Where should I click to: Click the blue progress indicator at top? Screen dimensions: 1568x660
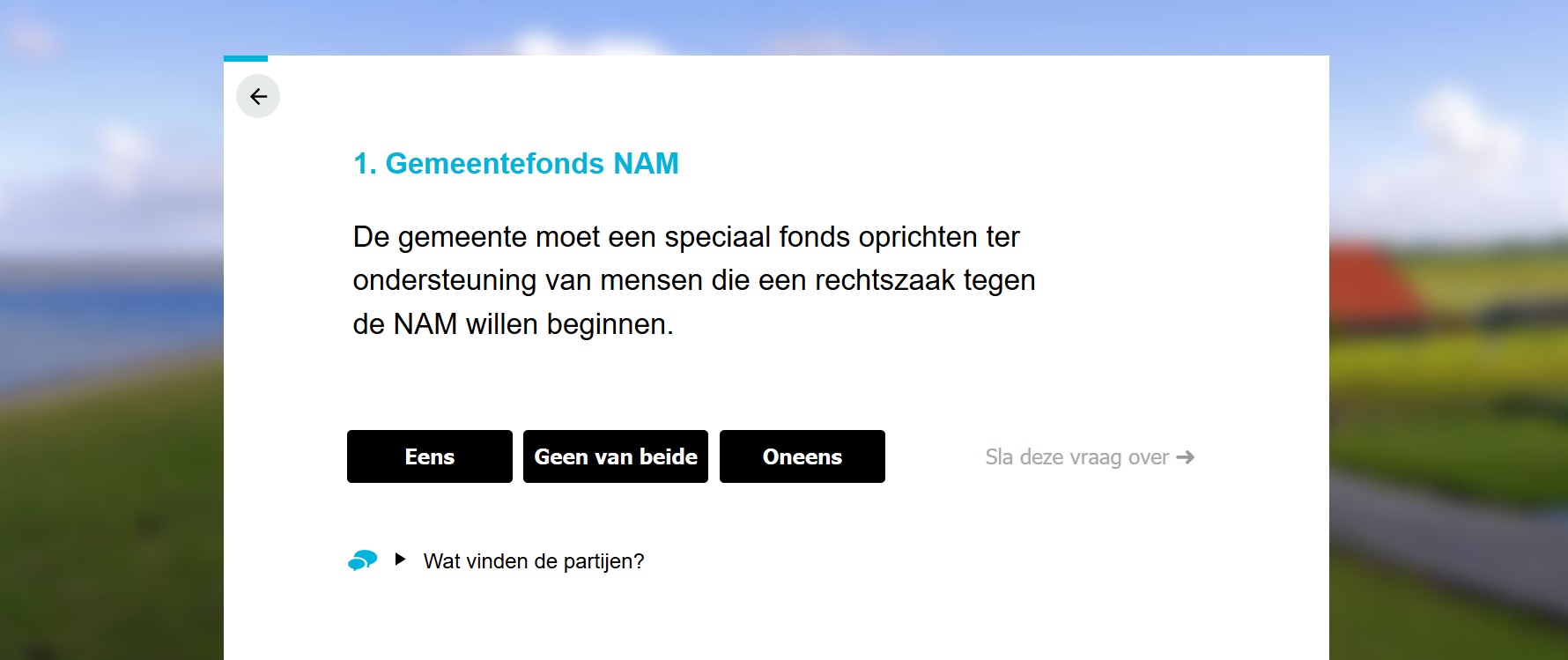tap(247, 58)
